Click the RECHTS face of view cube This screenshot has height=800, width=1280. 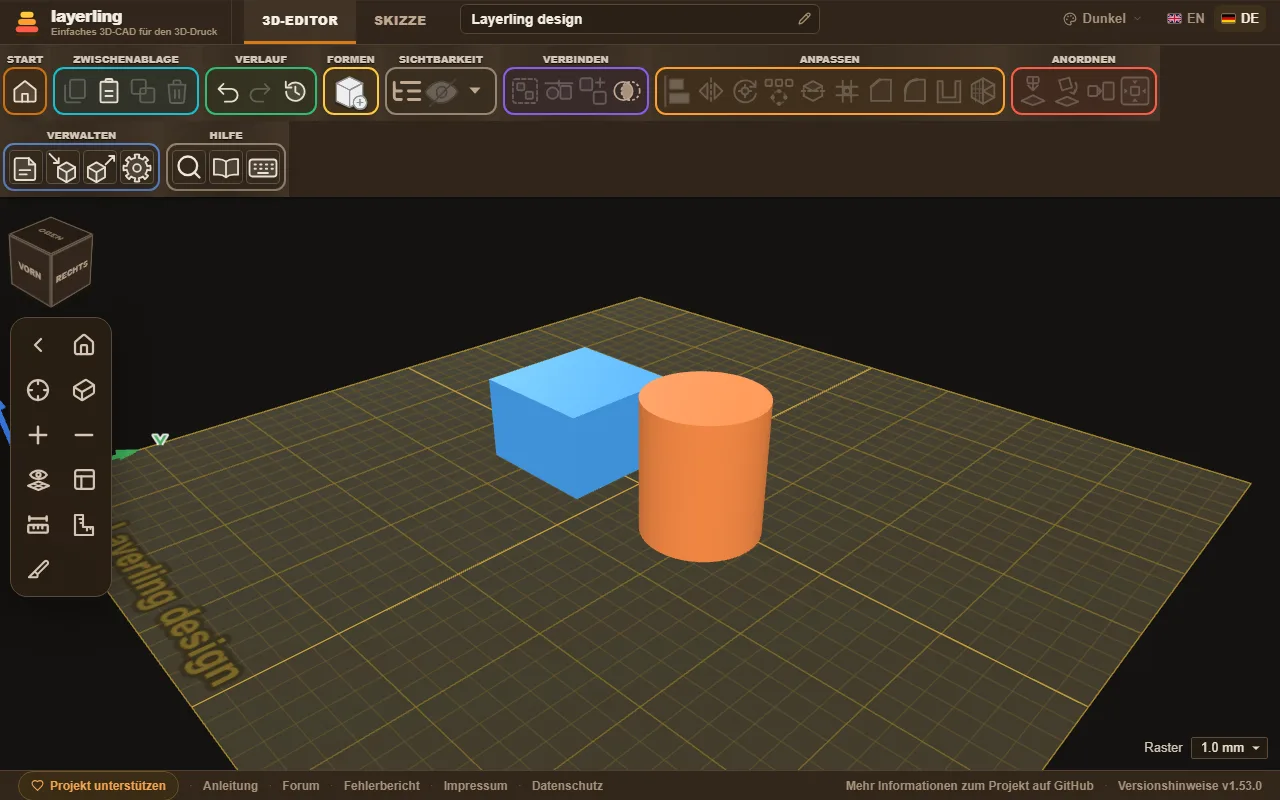point(72,272)
